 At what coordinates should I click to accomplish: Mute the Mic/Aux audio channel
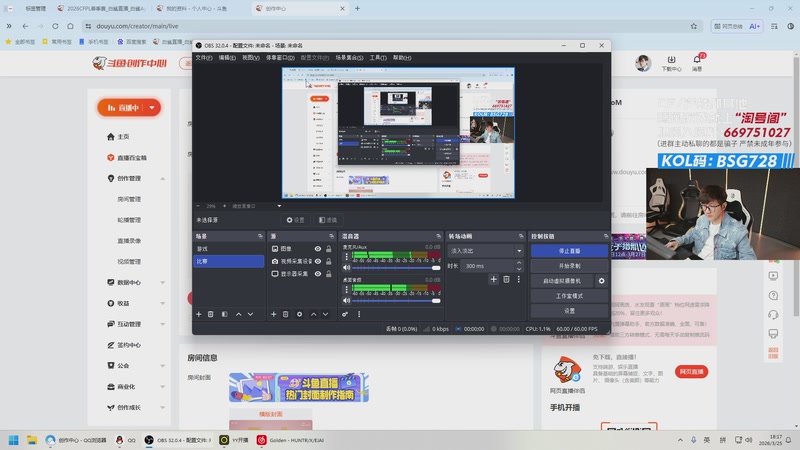click(346, 268)
